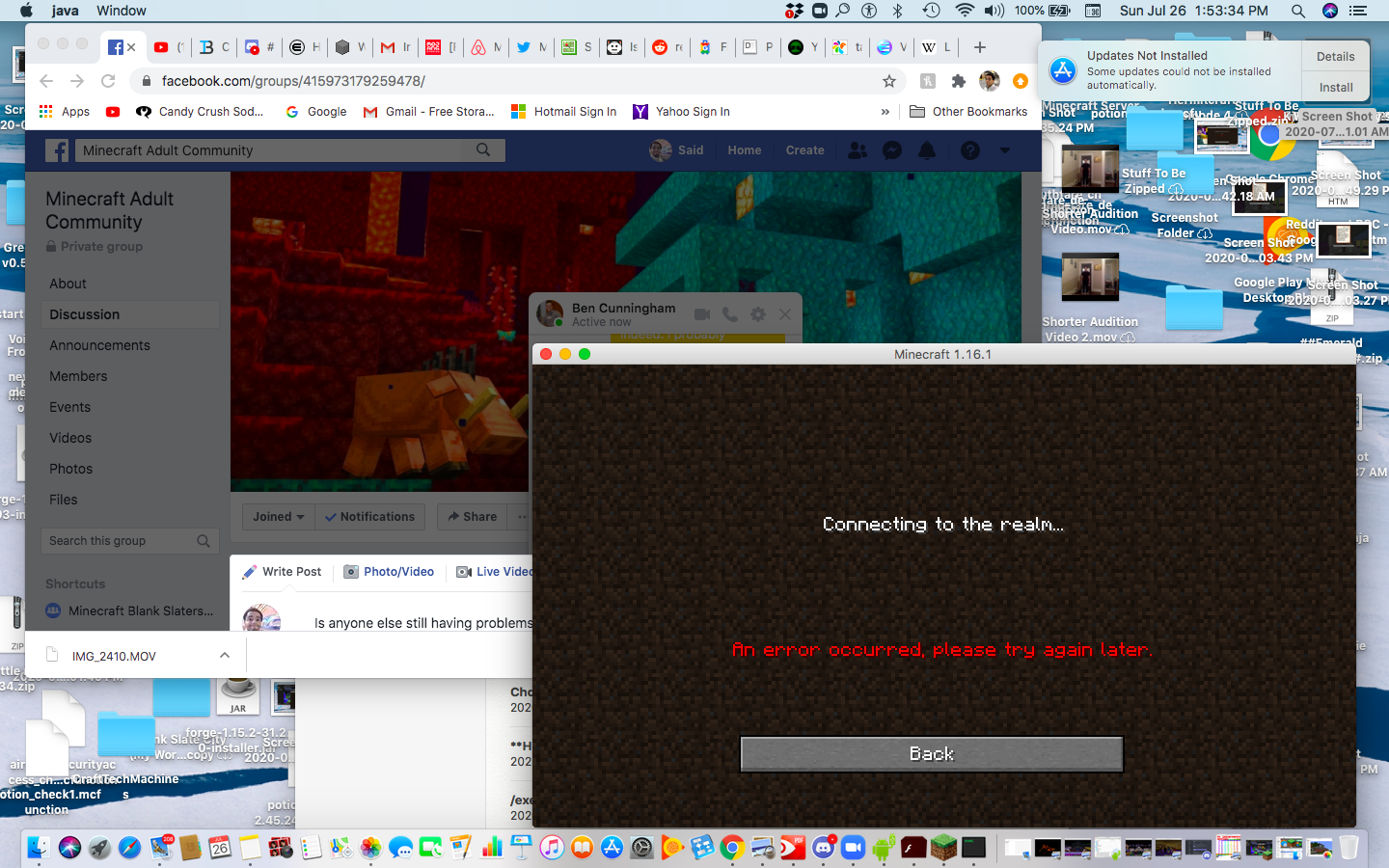Open the Other Bookmarks folder

(x=968, y=112)
